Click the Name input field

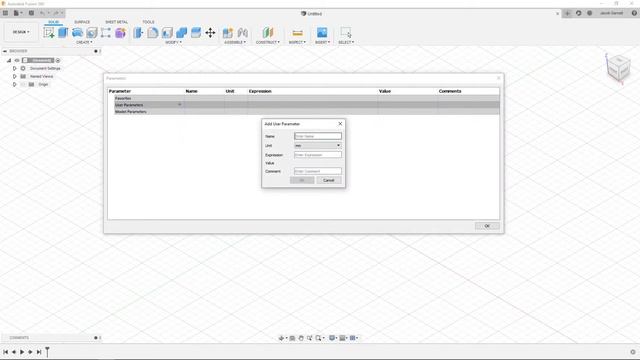pos(318,136)
